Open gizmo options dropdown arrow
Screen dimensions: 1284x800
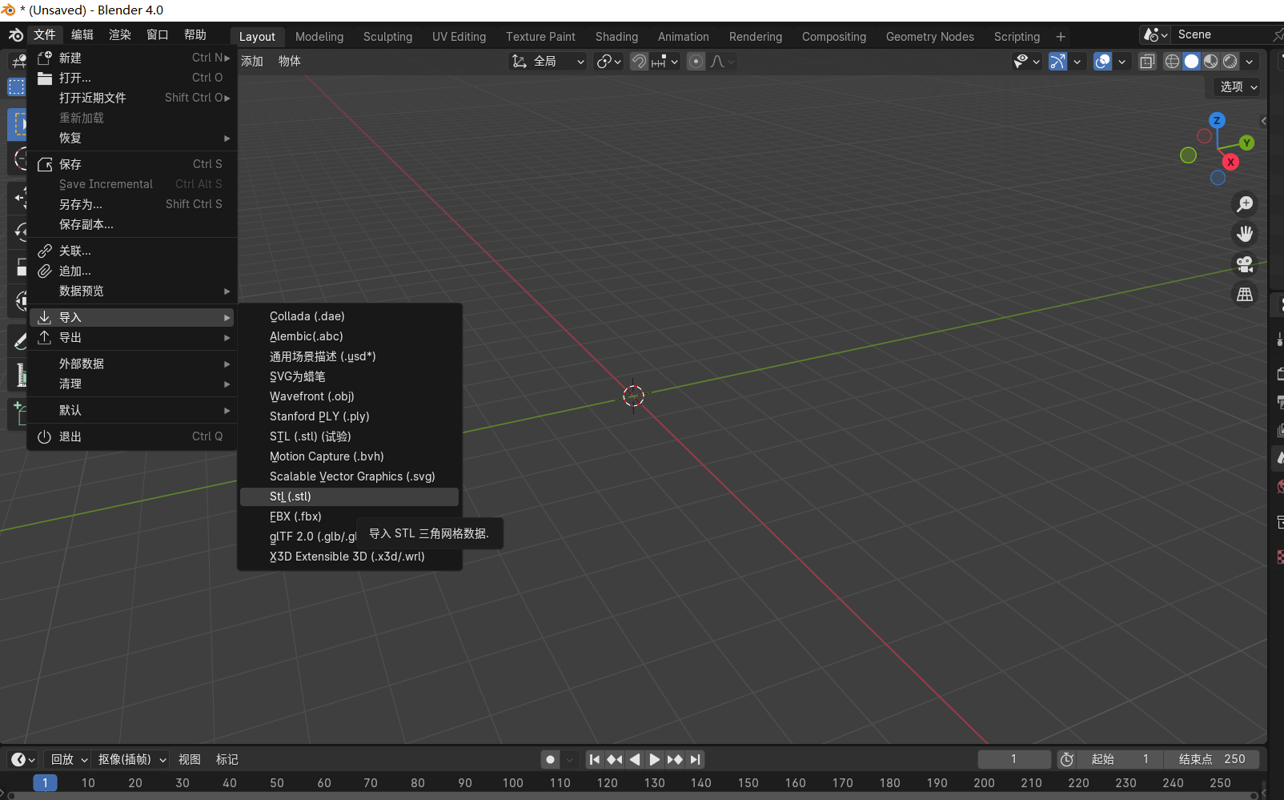1077,62
